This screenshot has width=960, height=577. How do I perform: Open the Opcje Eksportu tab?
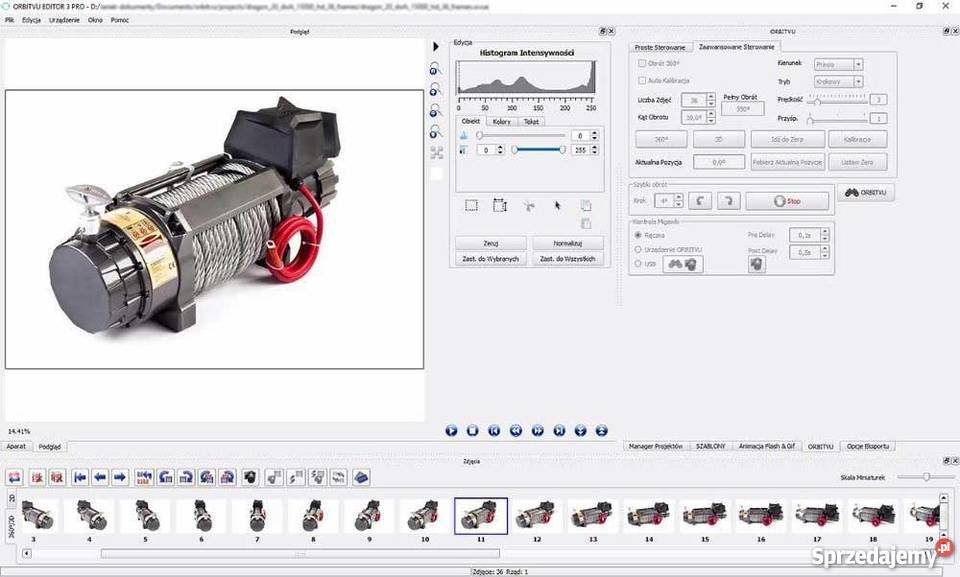868,447
